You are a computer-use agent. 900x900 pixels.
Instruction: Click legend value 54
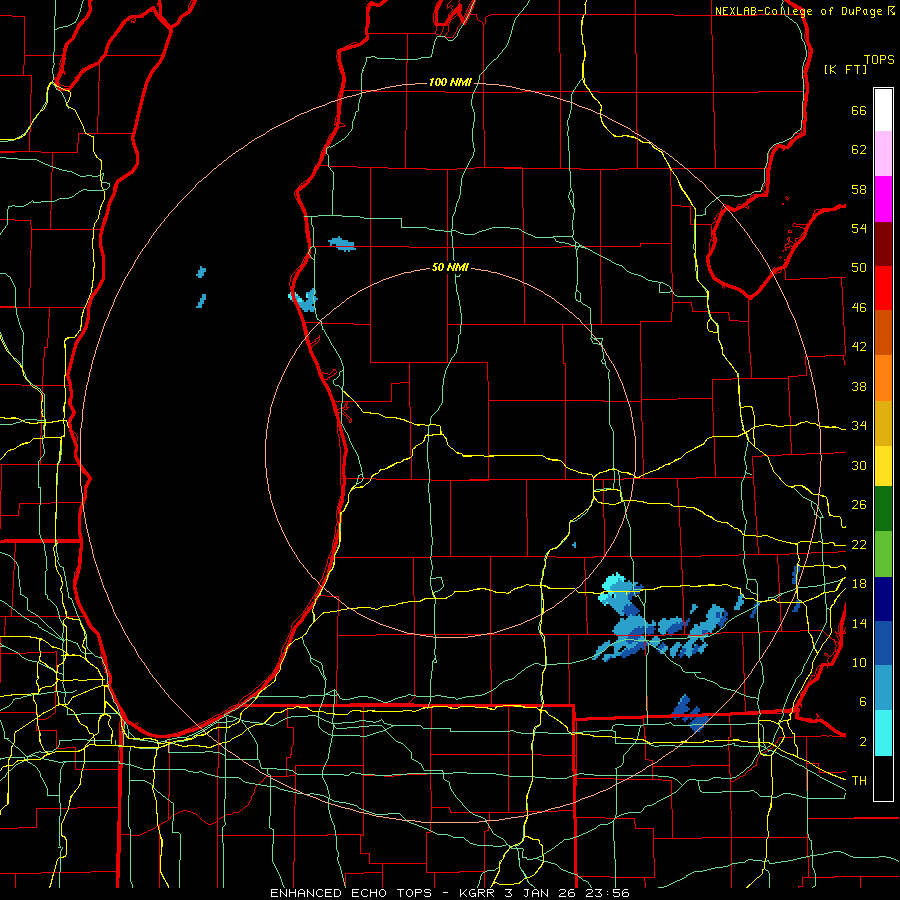pos(859,228)
